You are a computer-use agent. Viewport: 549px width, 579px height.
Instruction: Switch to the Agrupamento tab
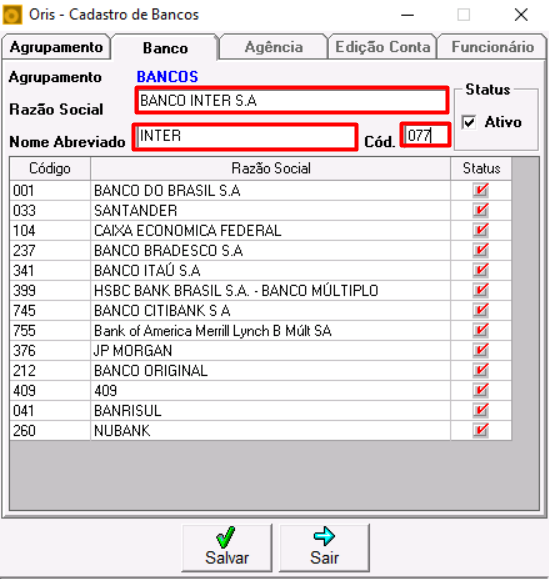tap(56, 47)
